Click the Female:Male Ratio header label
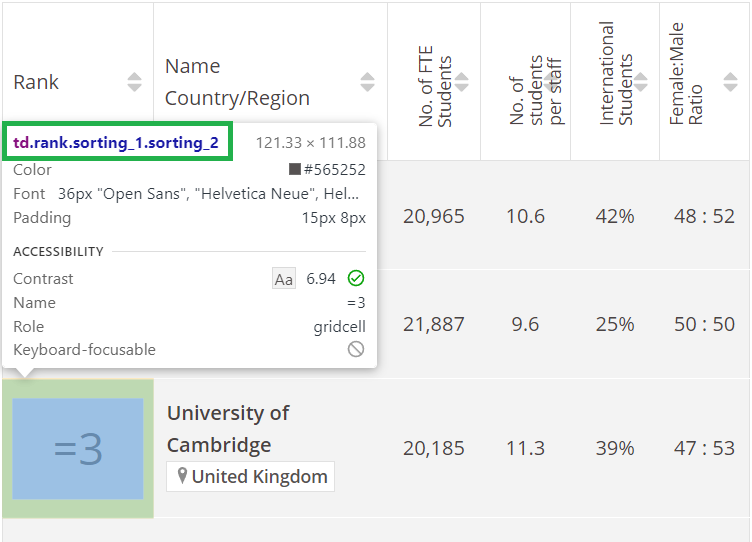 point(685,73)
